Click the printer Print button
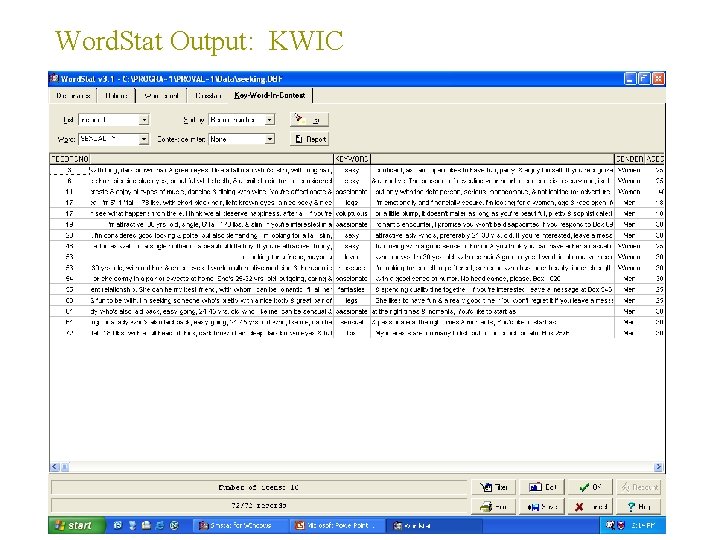This screenshot has width=720, height=540. (x=493, y=506)
